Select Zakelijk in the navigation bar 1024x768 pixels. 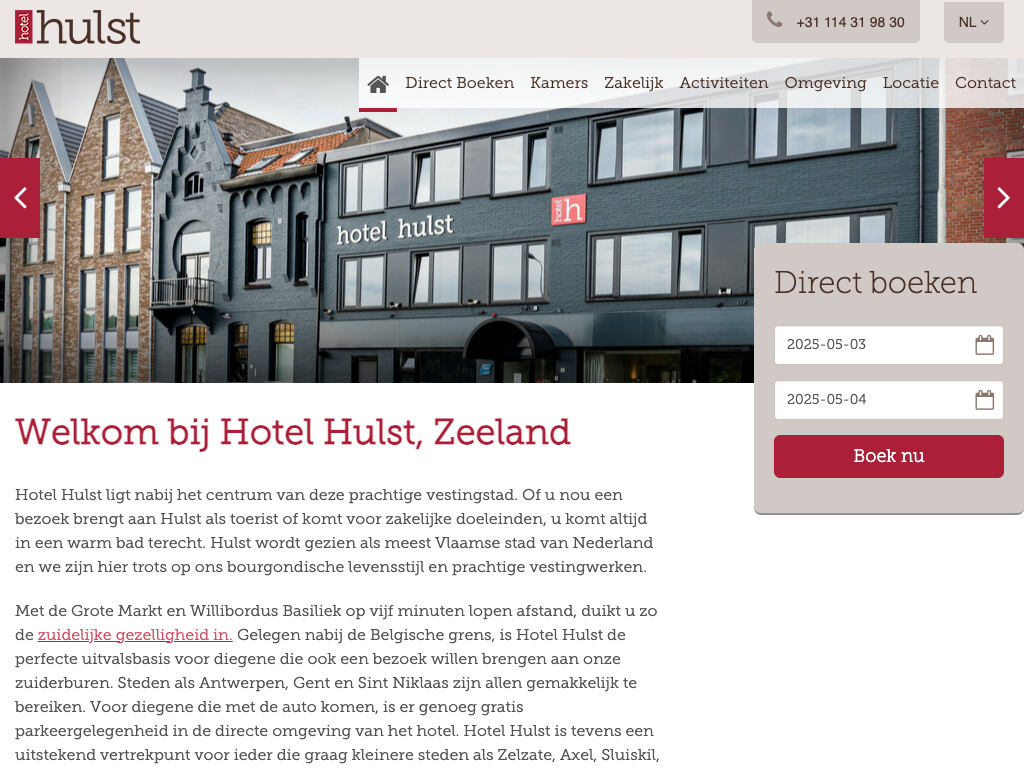click(633, 83)
